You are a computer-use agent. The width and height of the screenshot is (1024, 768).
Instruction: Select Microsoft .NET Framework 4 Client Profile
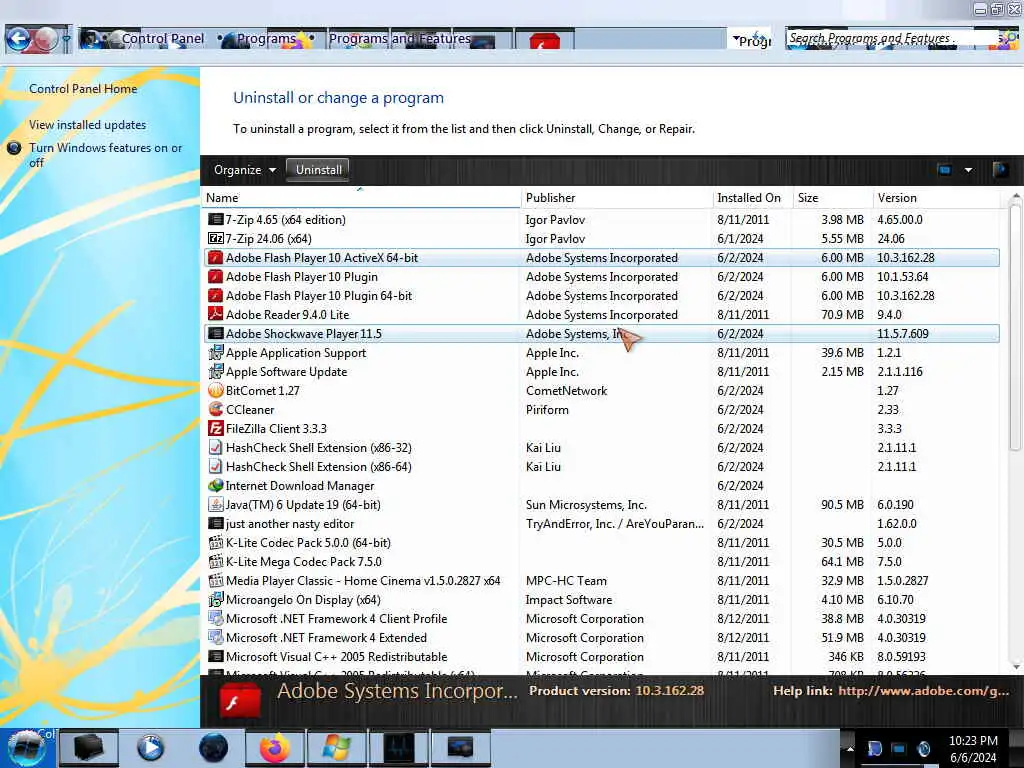(601, 618)
